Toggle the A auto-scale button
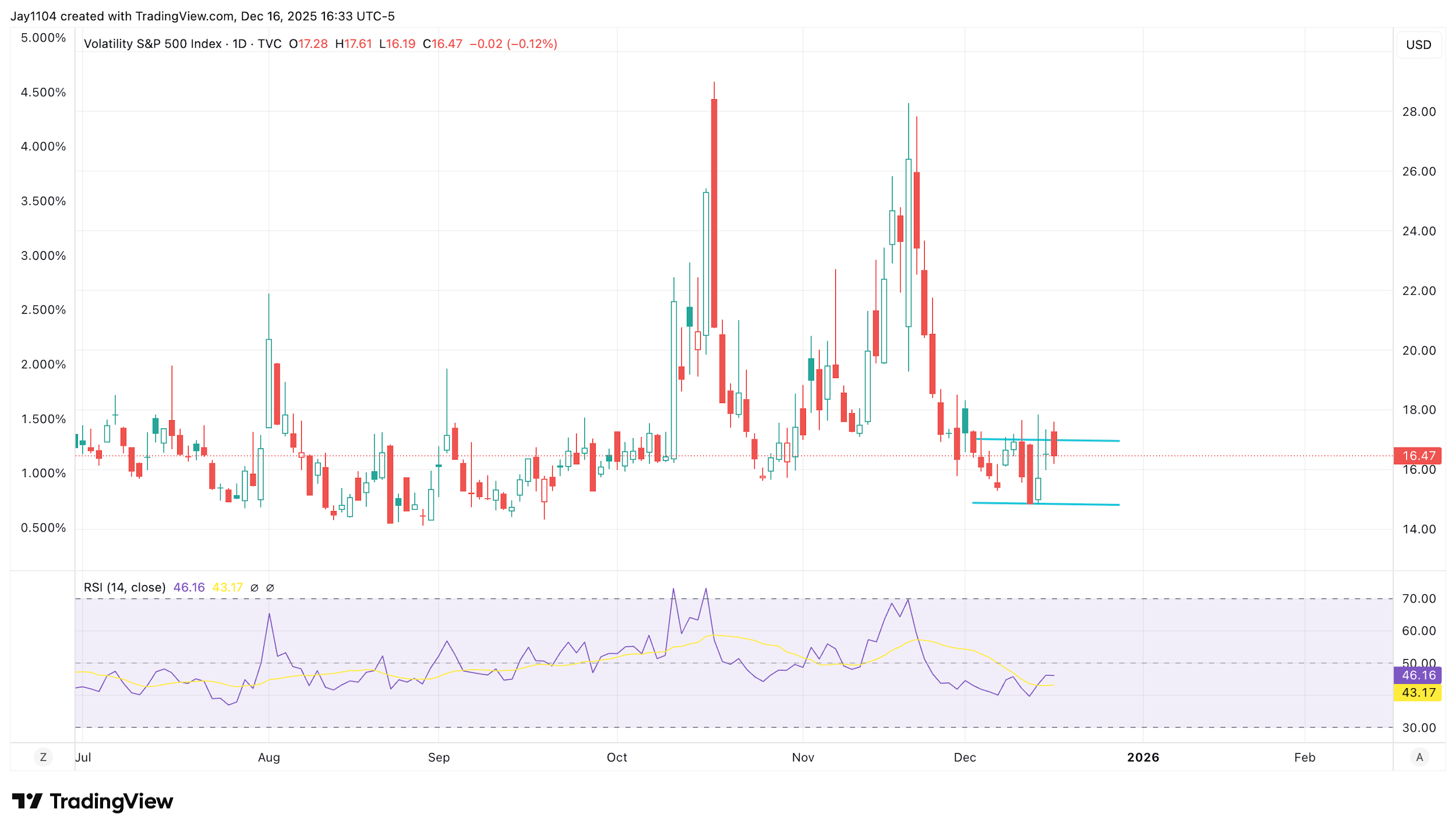 1419,757
